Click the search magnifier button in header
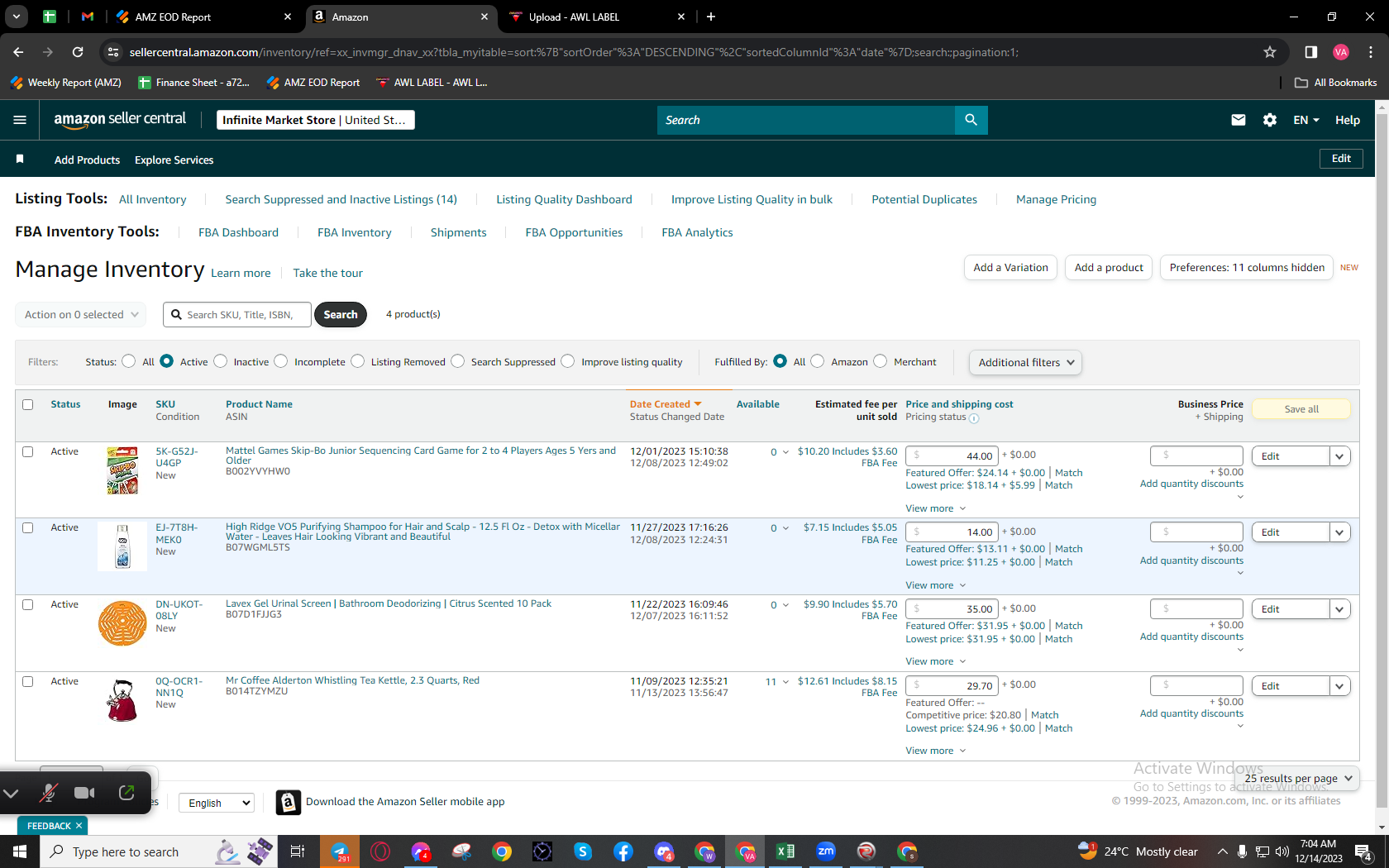The height and width of the screenshot is (868, 1389). click(971, 120)
